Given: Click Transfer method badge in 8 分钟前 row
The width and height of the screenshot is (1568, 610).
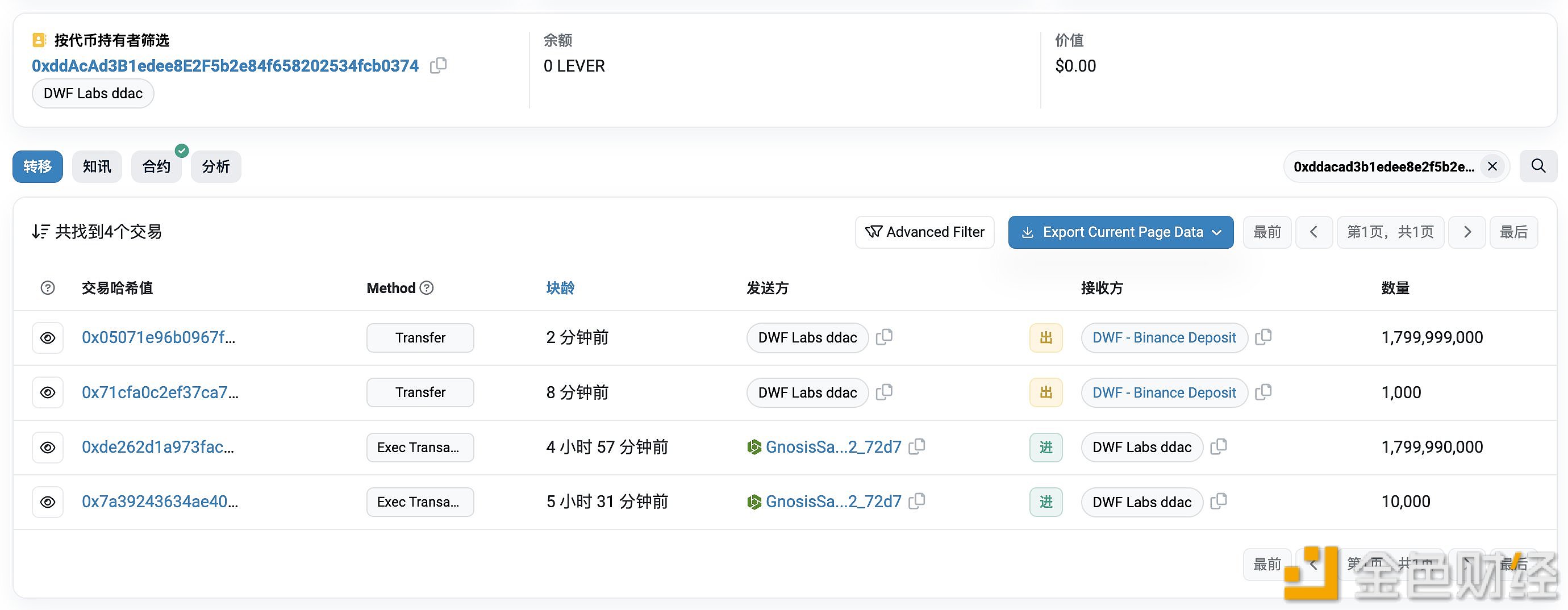Looking at the screenshot, I should [x=420, y=392].
